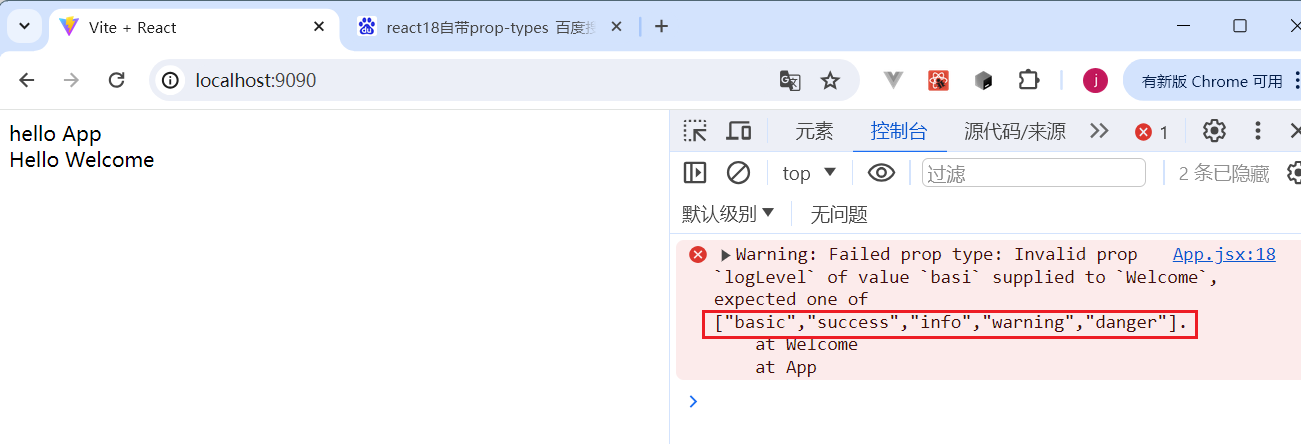Screen dimensions: 1301x444
Task: Expand the Warning message disclosure triangle
Action: point(726,255)
